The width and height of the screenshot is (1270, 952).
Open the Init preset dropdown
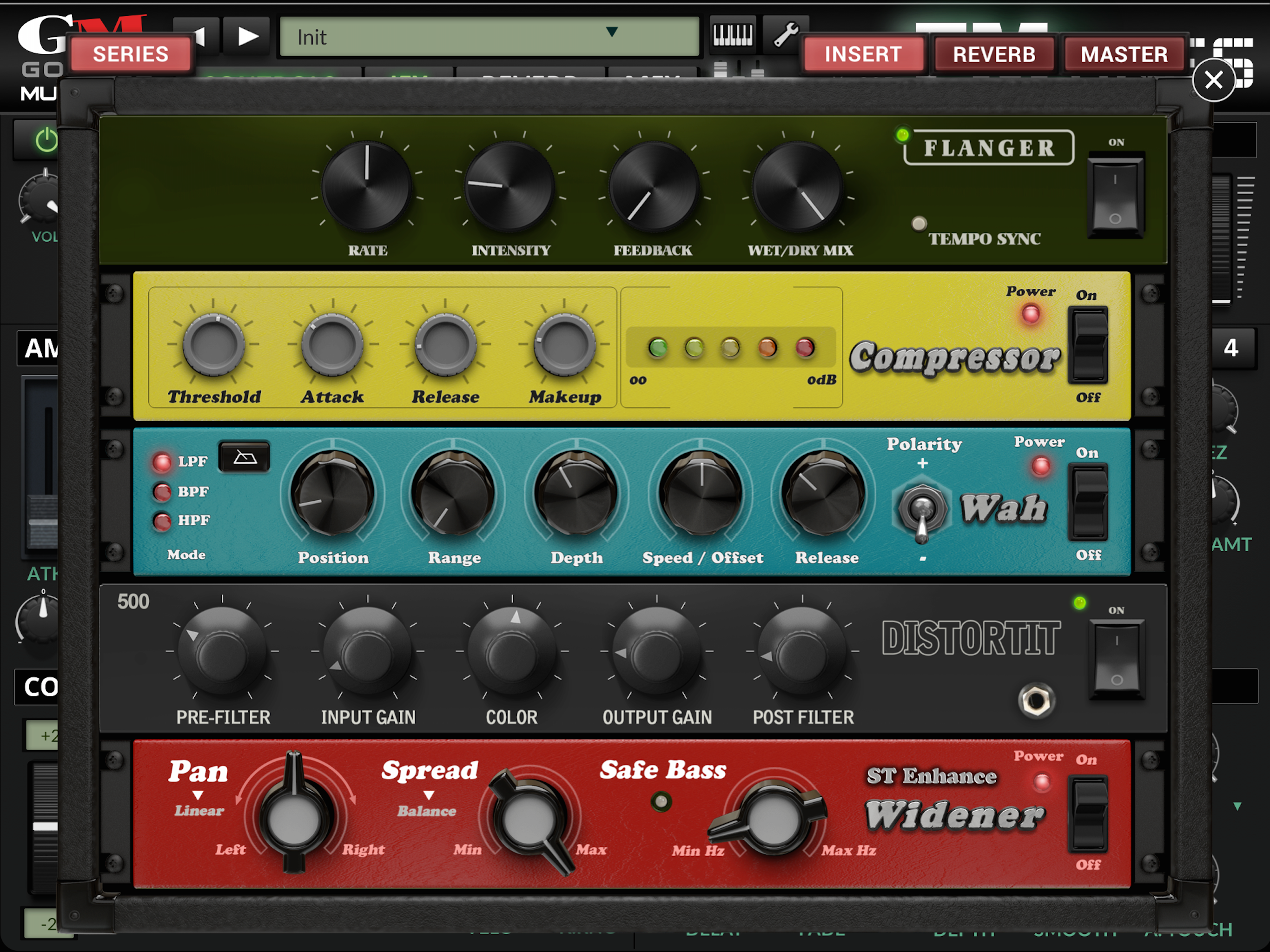point(490,37)
